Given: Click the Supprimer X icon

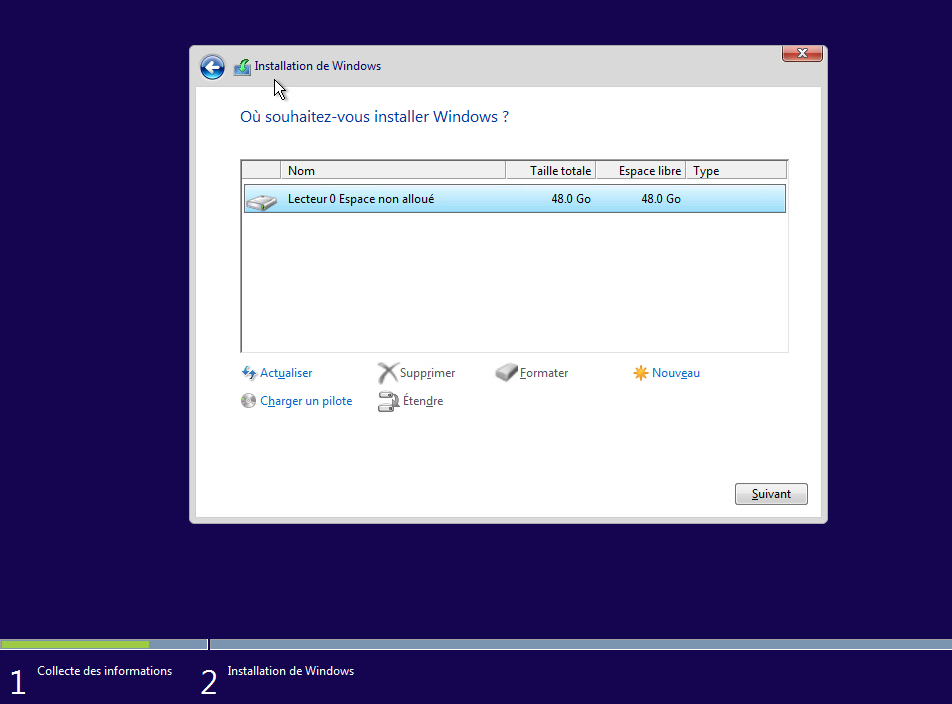Looking at the screenshot, I should pyautogui.click(x=387, y=373).
